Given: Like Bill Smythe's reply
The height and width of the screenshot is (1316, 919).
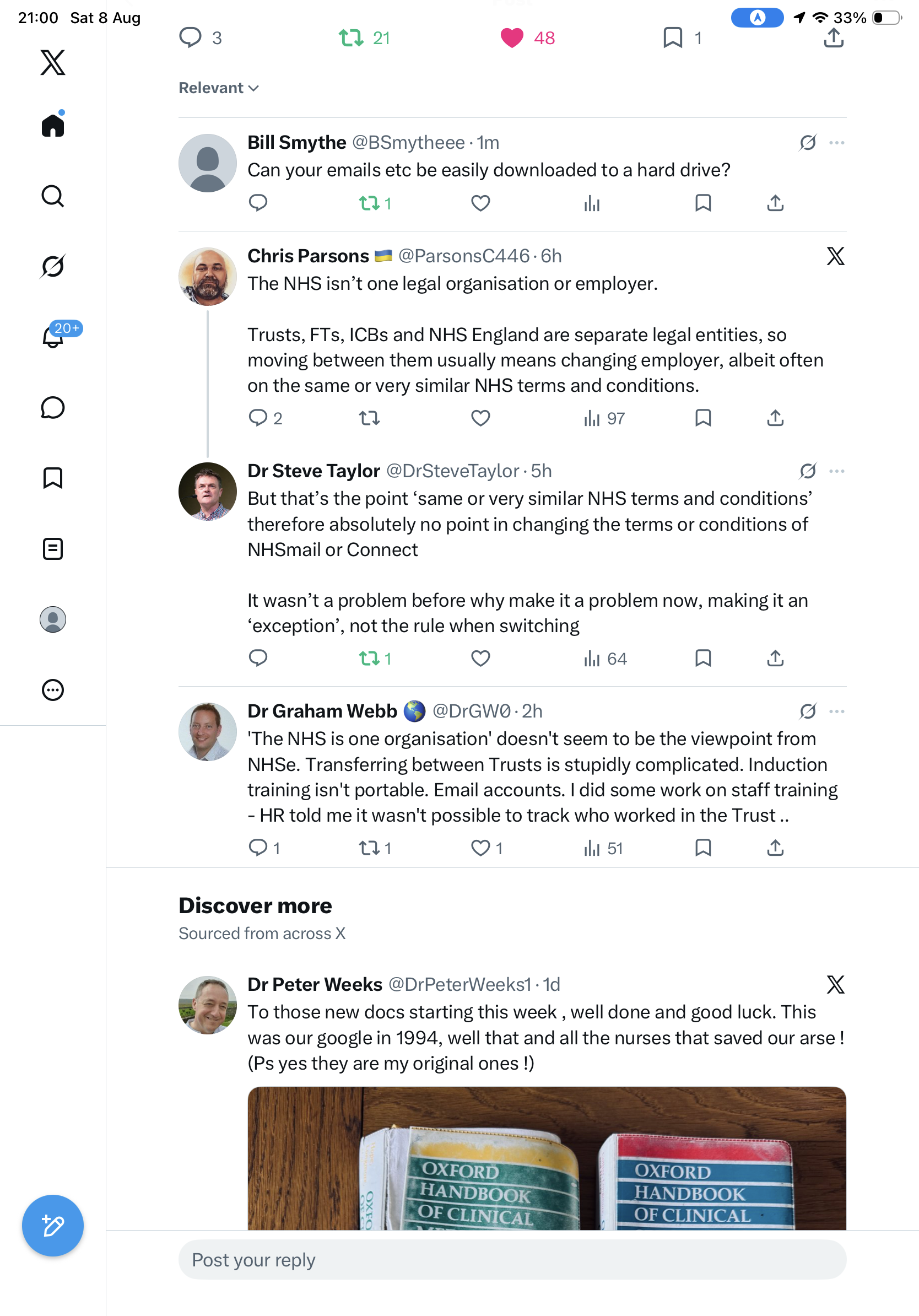Looking at the screenshot, I should click(480, 203).
